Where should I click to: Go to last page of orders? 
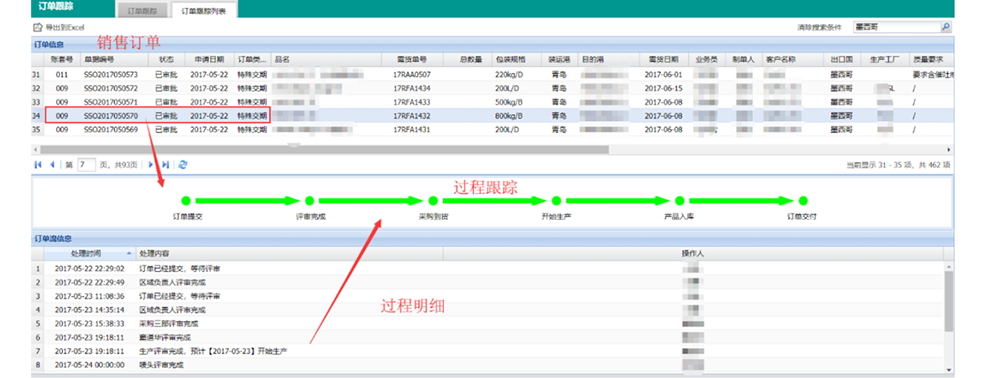click(x=165, y=164)
